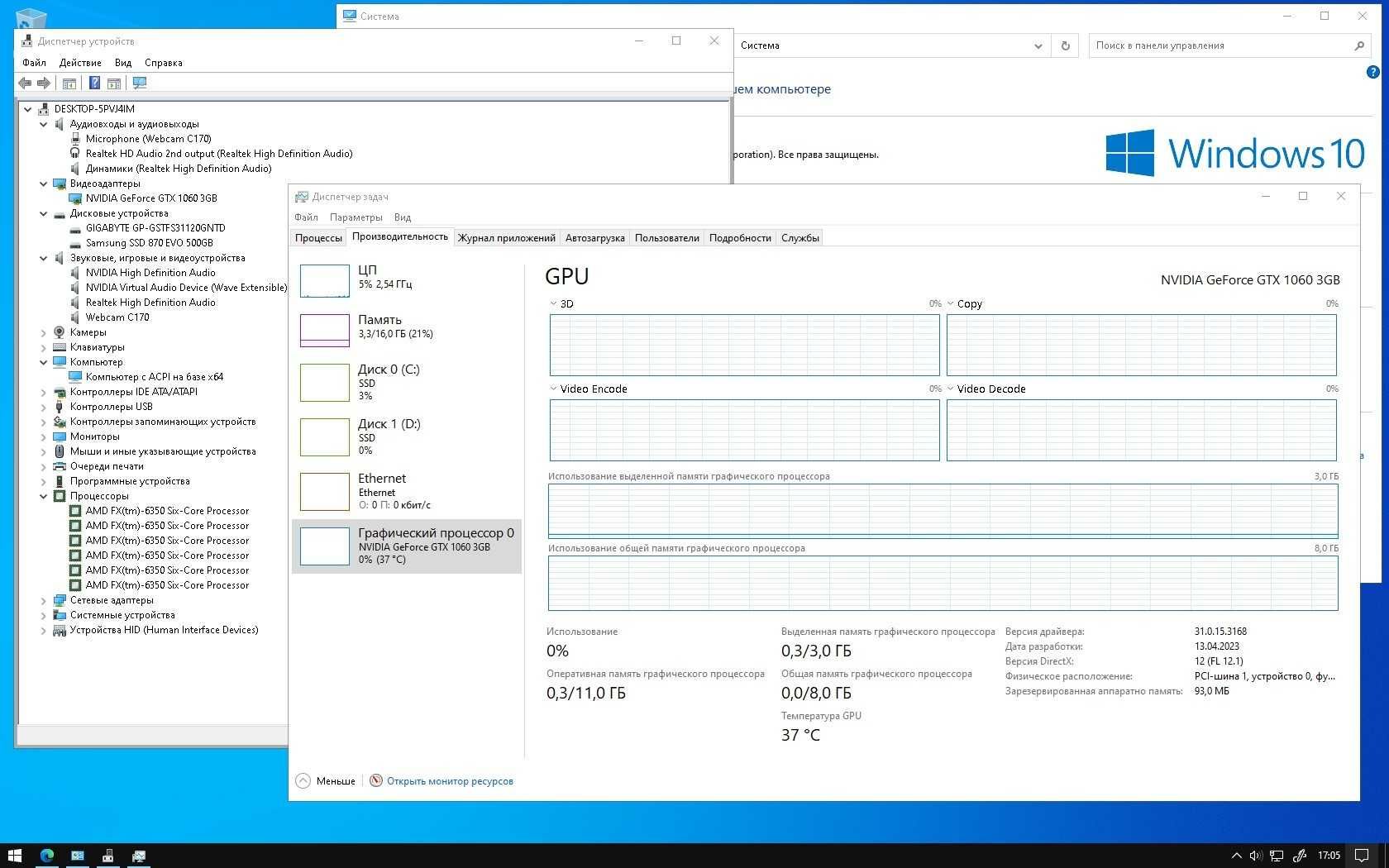Switch to the 'Процессы' tab
The width and height of the screenshot is (1389, 868).
tap(318, 238)
